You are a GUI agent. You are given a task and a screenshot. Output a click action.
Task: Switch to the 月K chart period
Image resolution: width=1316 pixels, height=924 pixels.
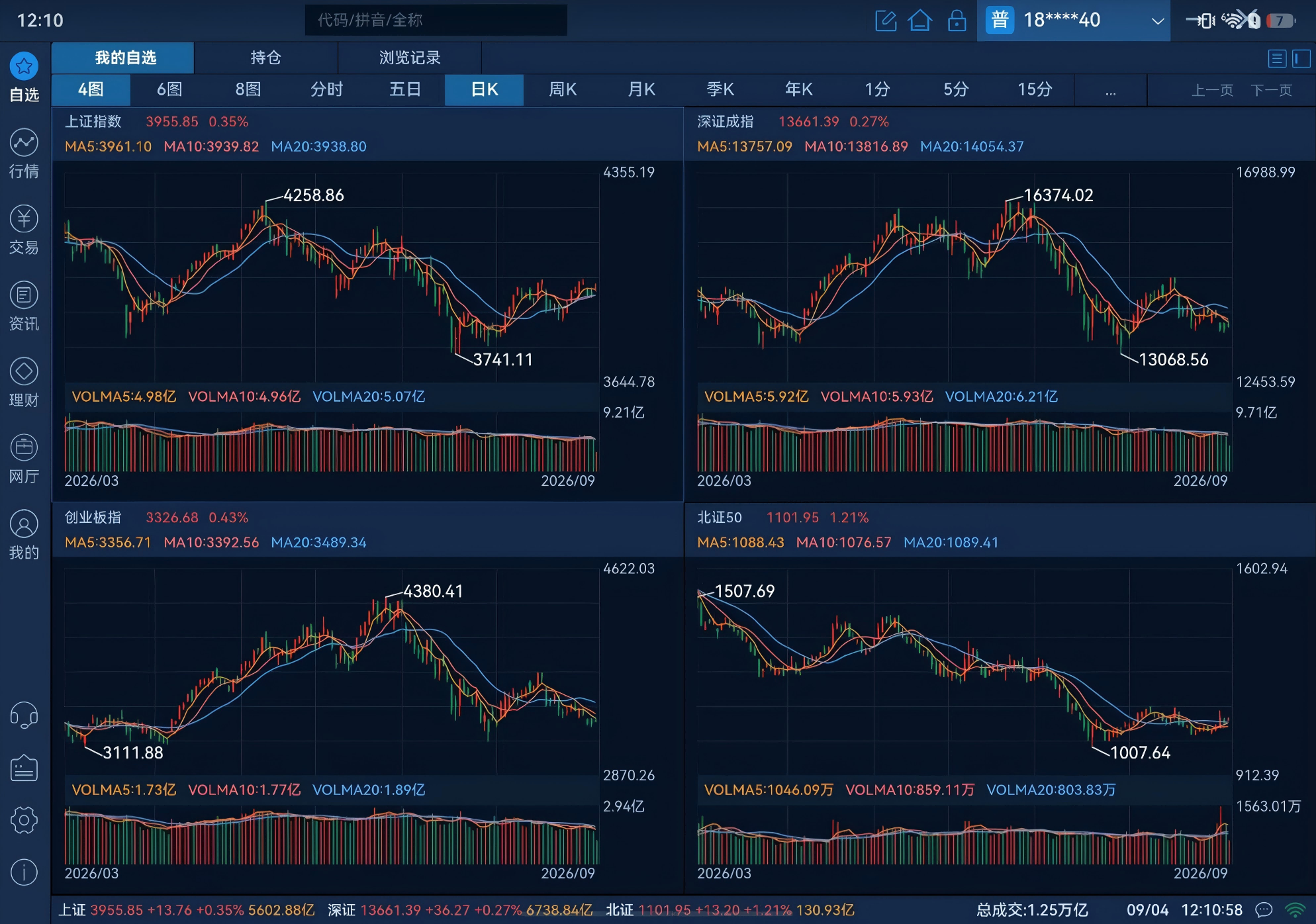pyautogui.click(x=641, y=90)
